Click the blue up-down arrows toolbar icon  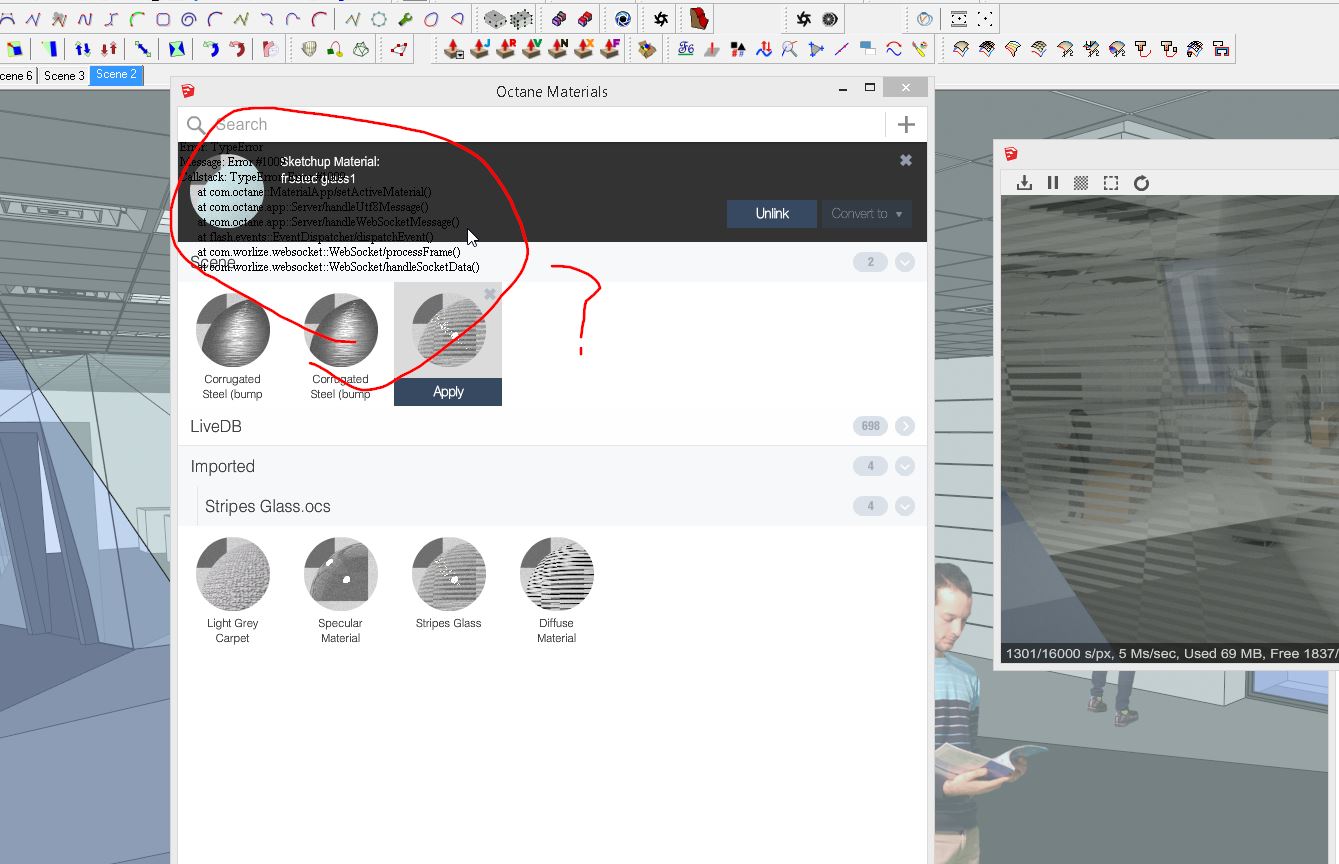[83, 48]
